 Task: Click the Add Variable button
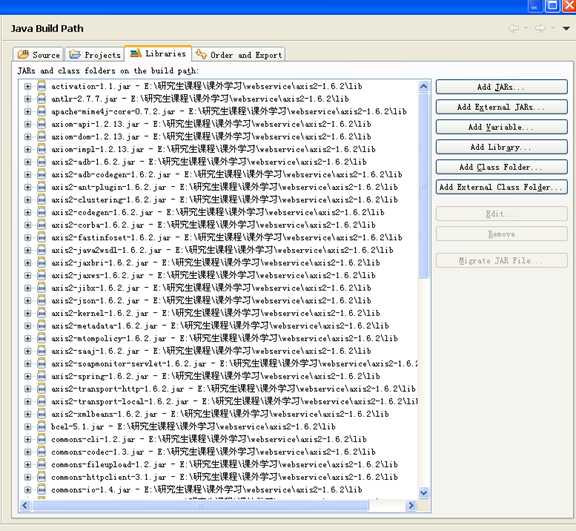click(501, 127)
